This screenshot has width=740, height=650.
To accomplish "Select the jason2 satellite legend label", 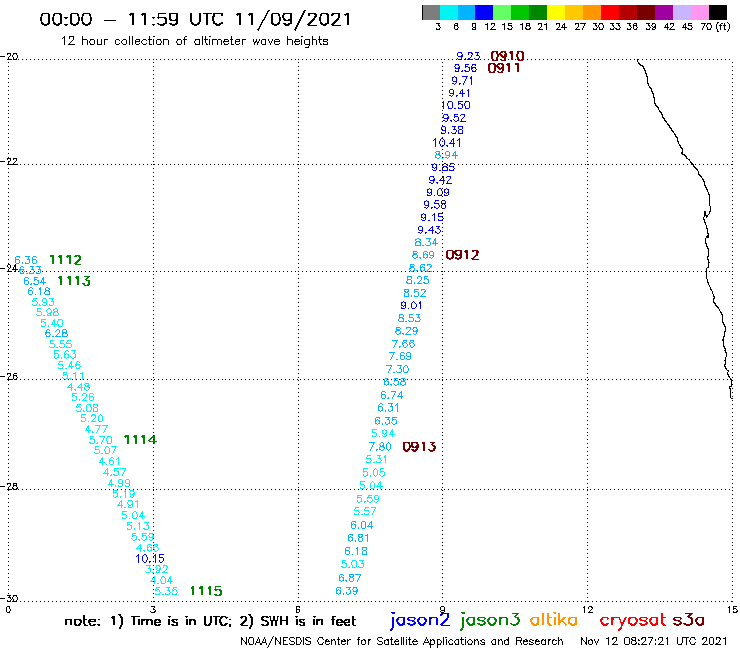I will pos(420,620).
